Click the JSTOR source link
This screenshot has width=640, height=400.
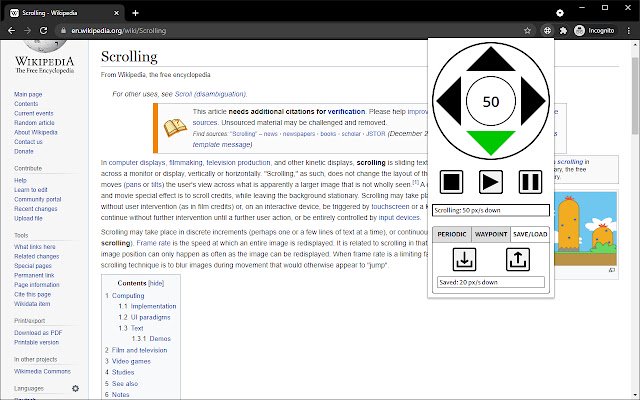point(376,133)
